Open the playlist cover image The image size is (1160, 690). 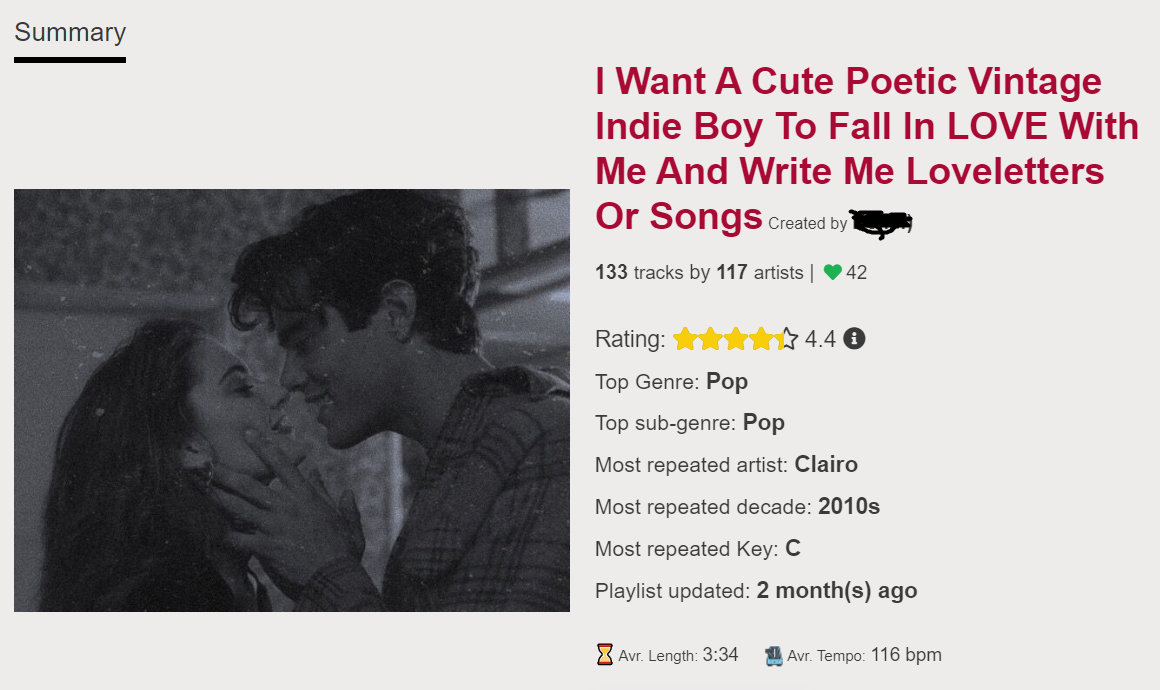(x=292, y=400)
